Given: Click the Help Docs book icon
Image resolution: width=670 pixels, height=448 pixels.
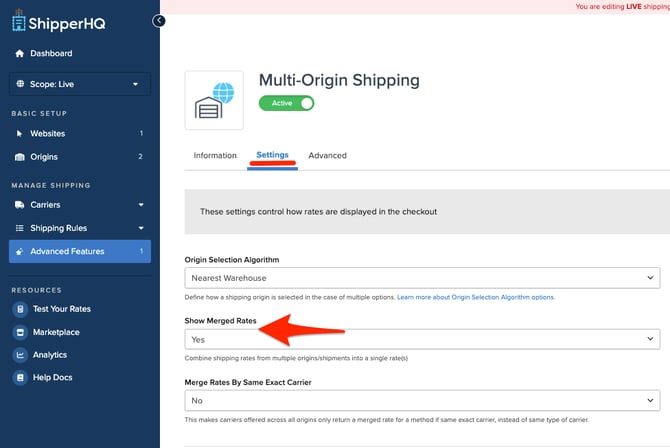Looking at the screenshot, I should (x=19, y=378).
